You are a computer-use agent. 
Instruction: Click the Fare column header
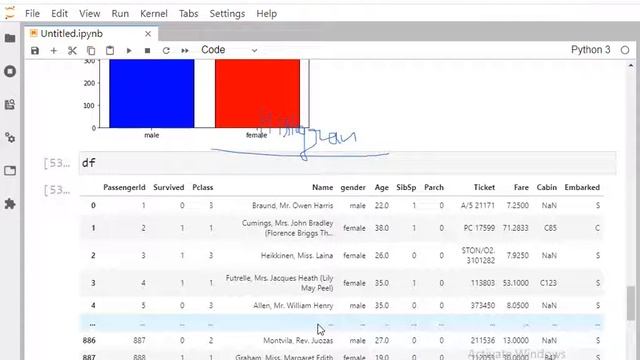click(x=521, y=187)
